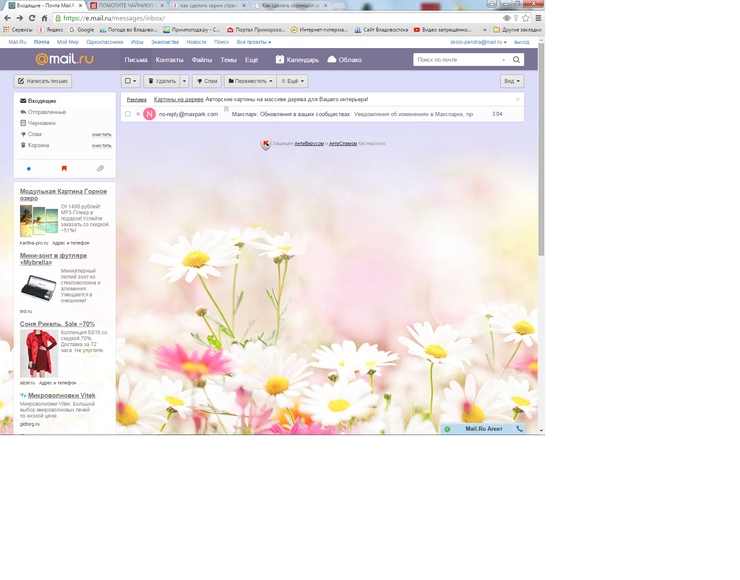Viewport: 740px width, 580px height.
Task: Open the Контакты tab in the header
Action: (x=169, y=60)
